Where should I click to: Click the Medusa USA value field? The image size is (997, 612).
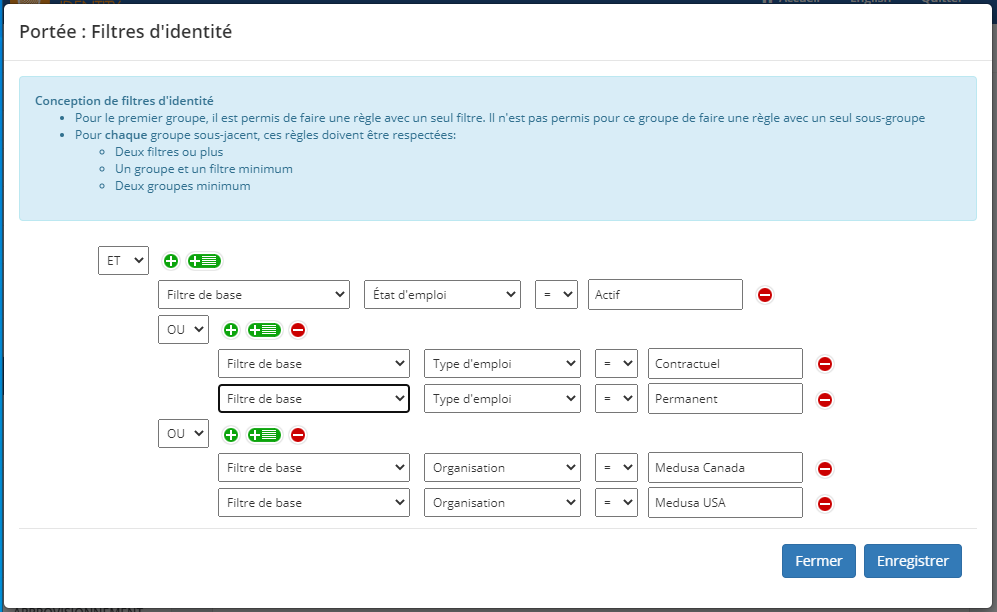[725, 503]
